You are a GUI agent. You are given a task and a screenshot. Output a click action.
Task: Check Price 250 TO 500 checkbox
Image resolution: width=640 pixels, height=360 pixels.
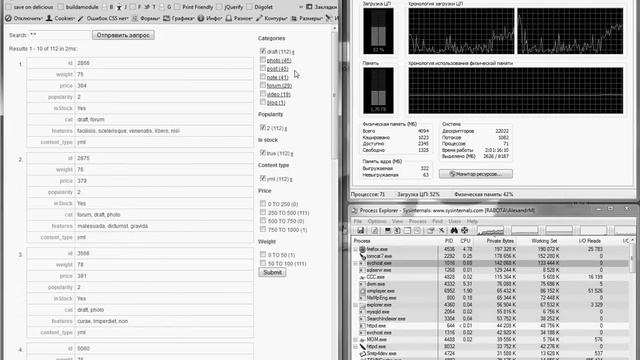tap(262, 212)
